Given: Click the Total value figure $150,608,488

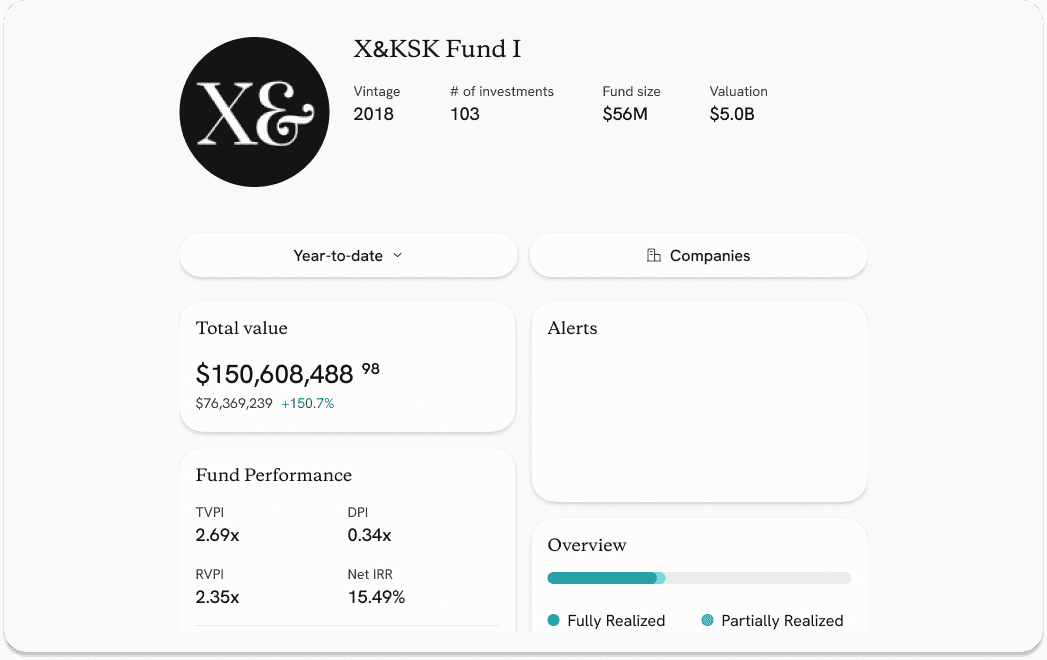Looking at the screenshot, I should (x=274, y=374).
